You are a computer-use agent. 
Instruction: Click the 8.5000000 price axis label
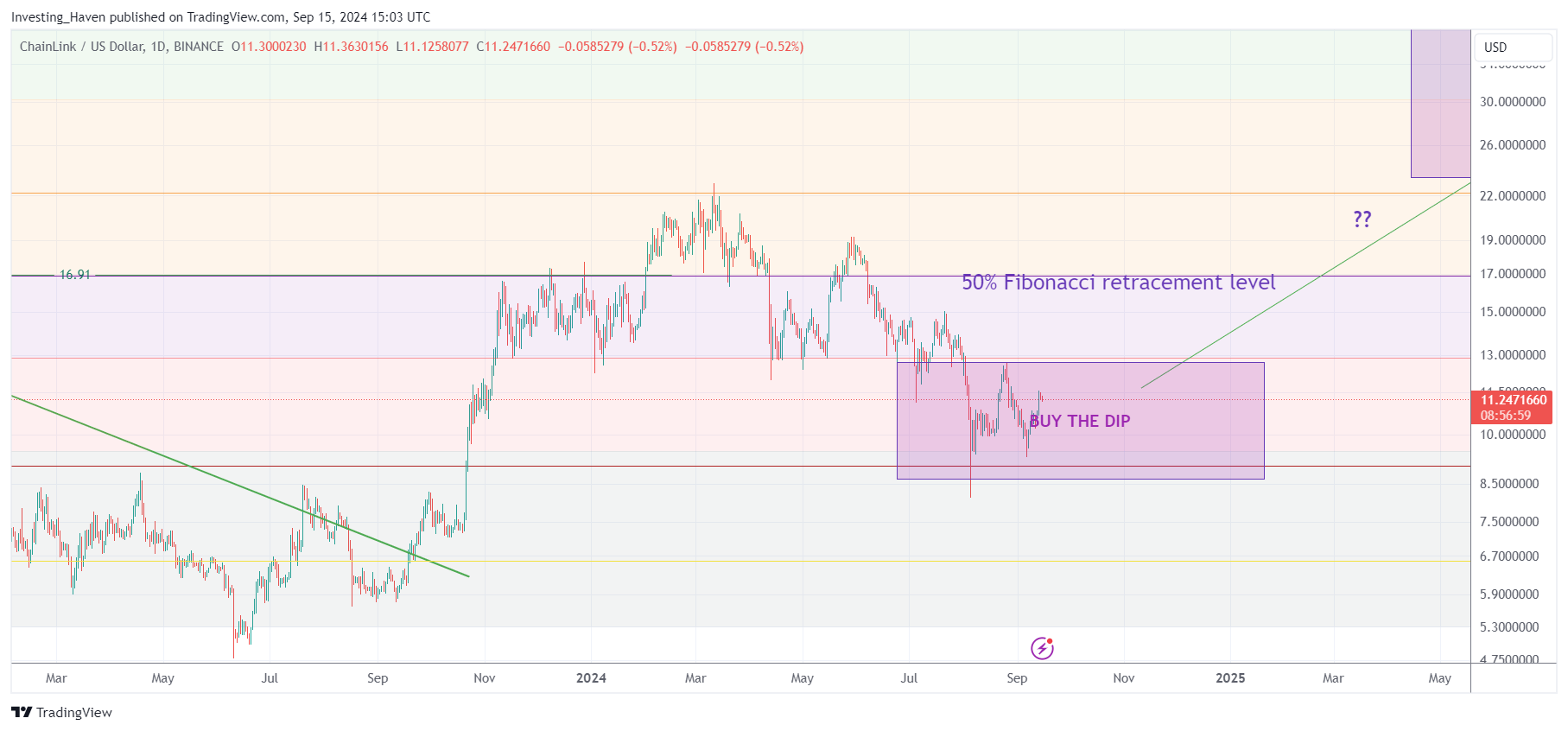point(1509,484)
